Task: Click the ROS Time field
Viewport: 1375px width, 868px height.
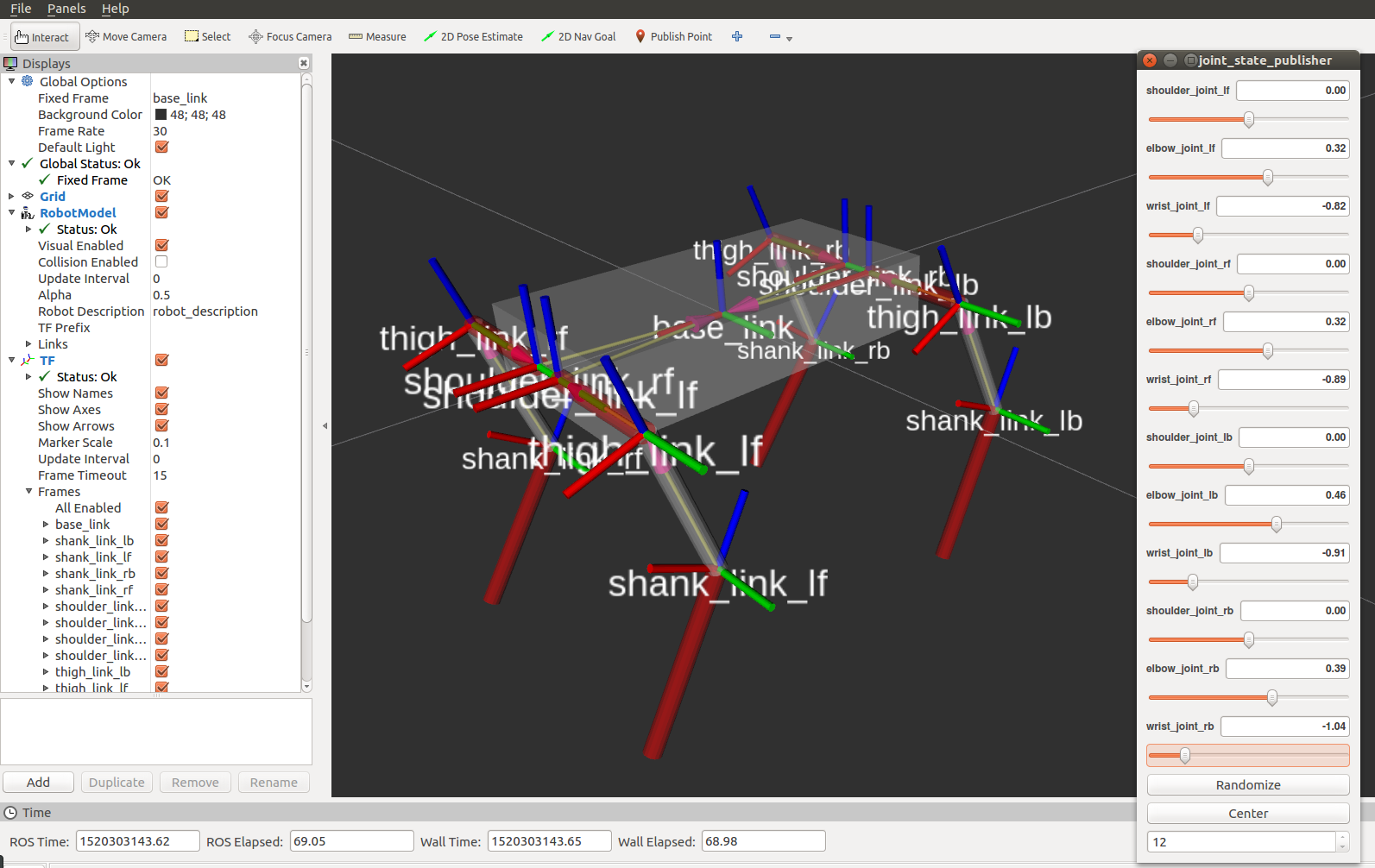Action: (138, 841)
